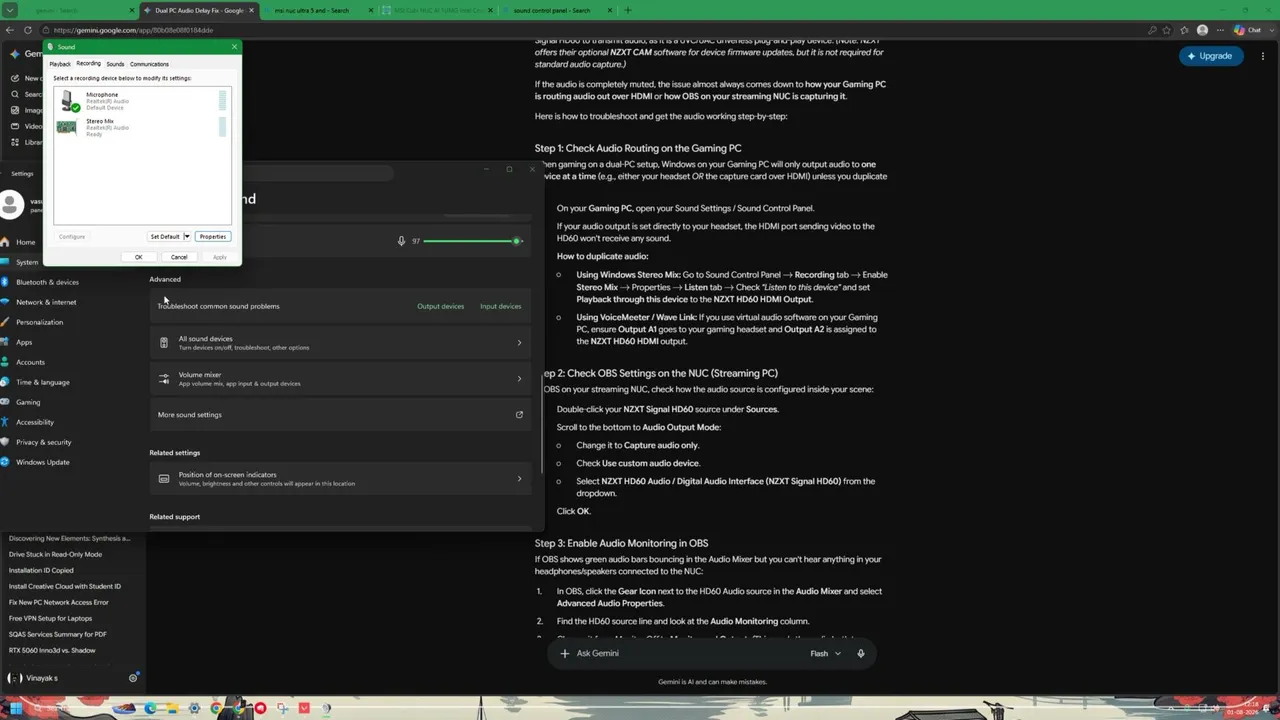Click Output devices troubleshoot link

[x=440, y=306]
